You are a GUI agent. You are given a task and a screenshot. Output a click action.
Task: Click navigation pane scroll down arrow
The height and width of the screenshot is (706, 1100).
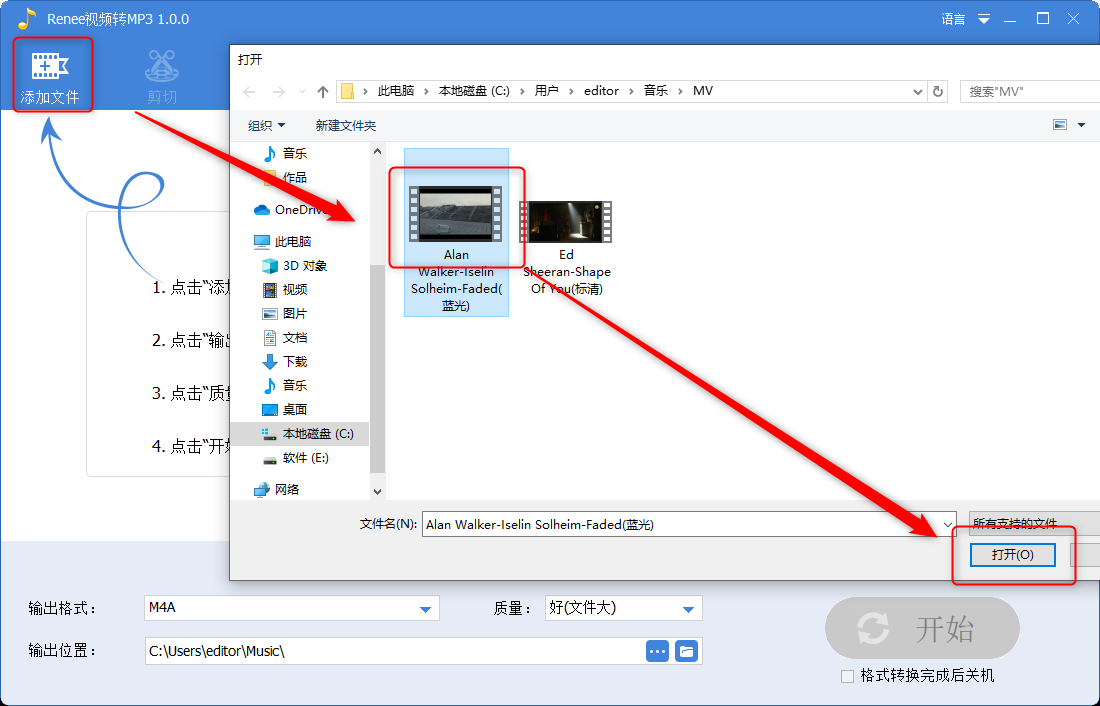click(377, 492)
